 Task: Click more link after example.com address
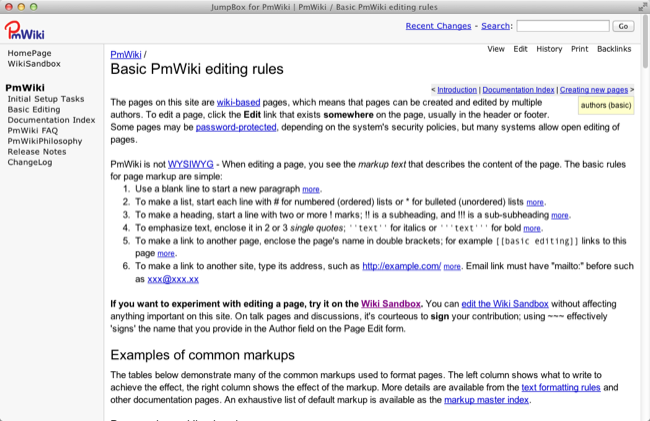click(x=452, y=267)
